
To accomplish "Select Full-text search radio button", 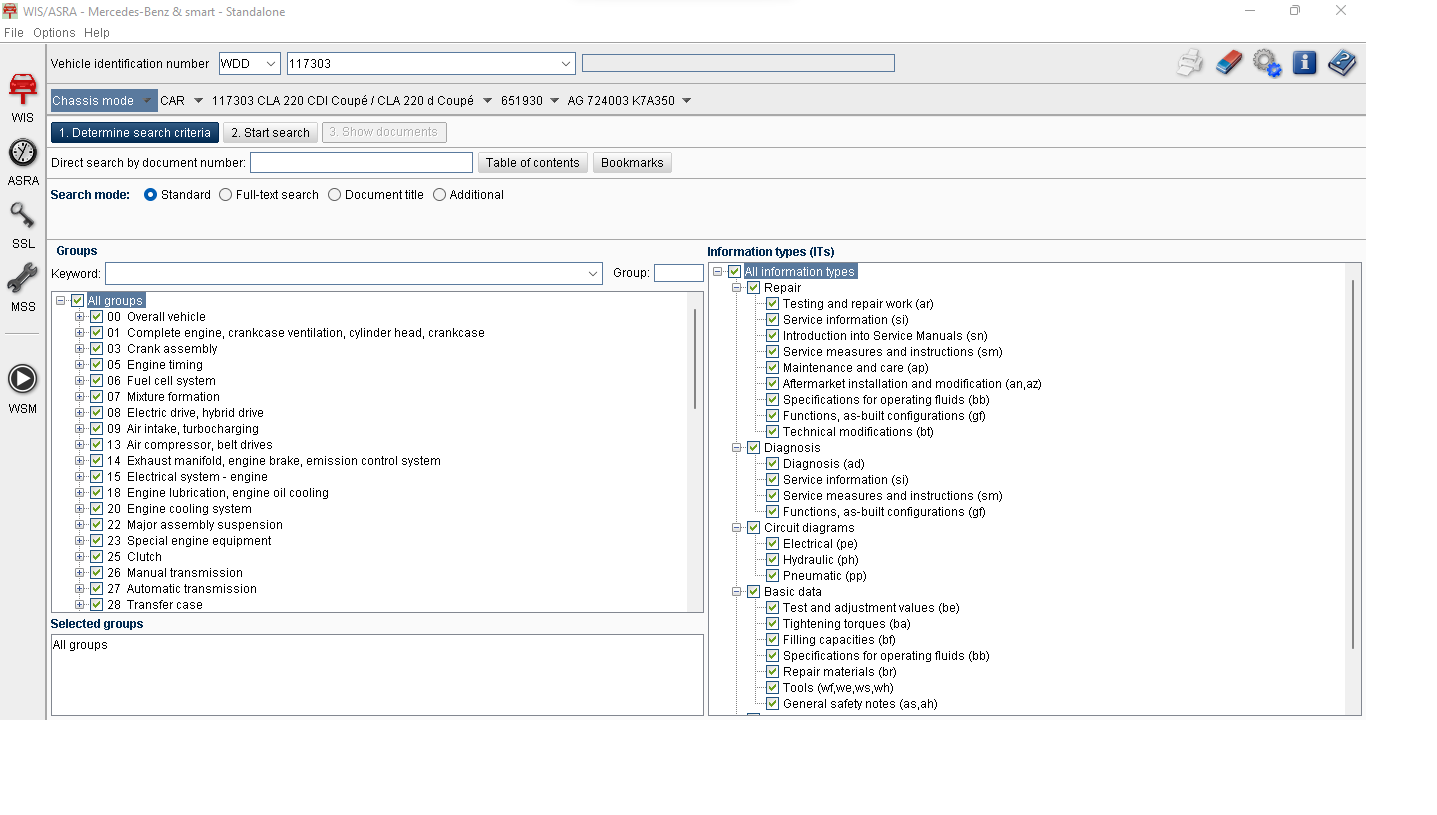I will coord(226,195).
